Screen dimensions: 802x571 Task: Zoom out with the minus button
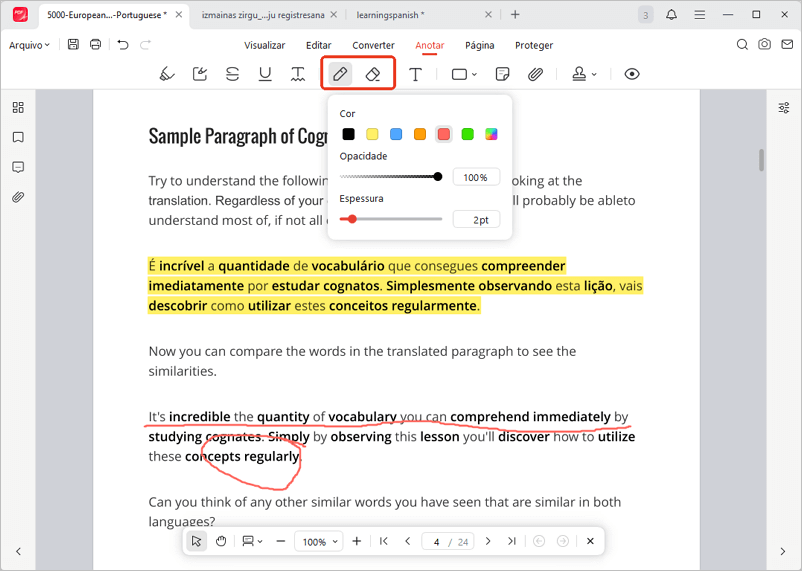[x=280, y=541]
